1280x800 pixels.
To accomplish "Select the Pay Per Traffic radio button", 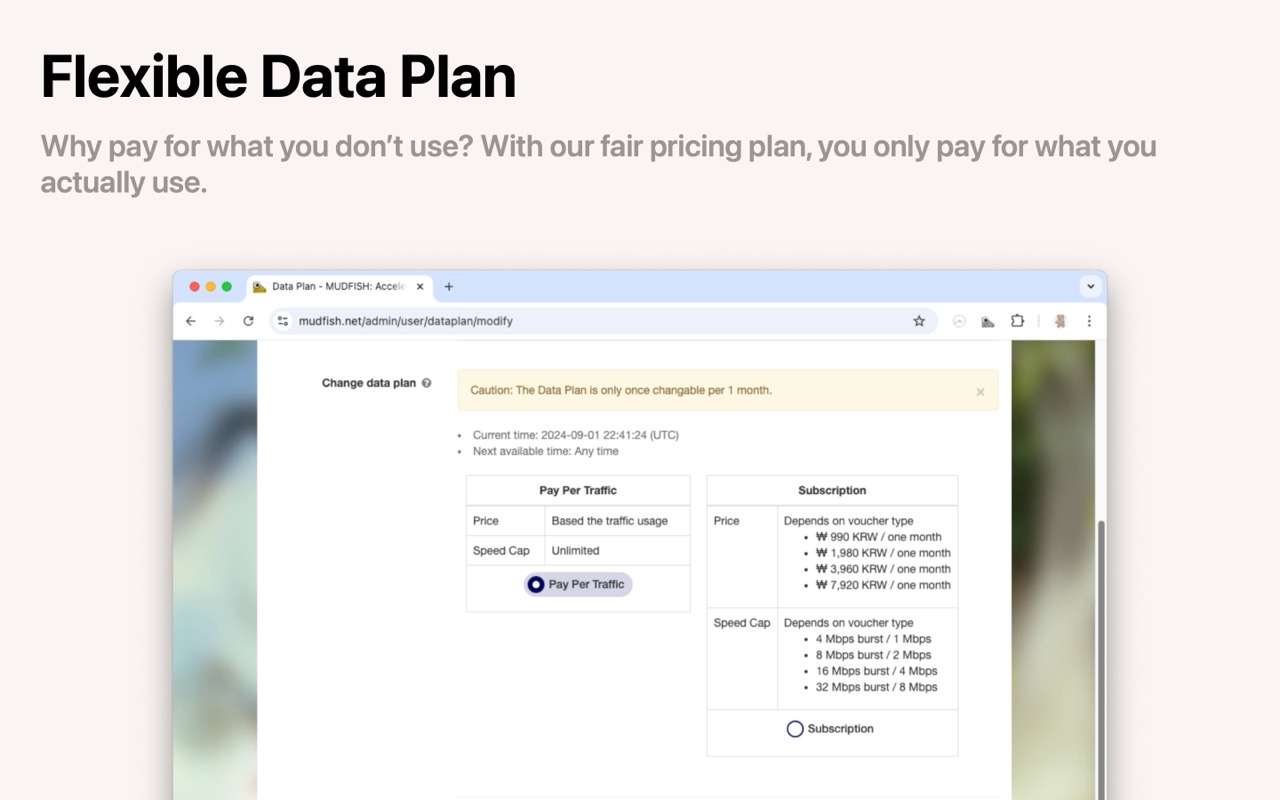I will click(536, 584).
